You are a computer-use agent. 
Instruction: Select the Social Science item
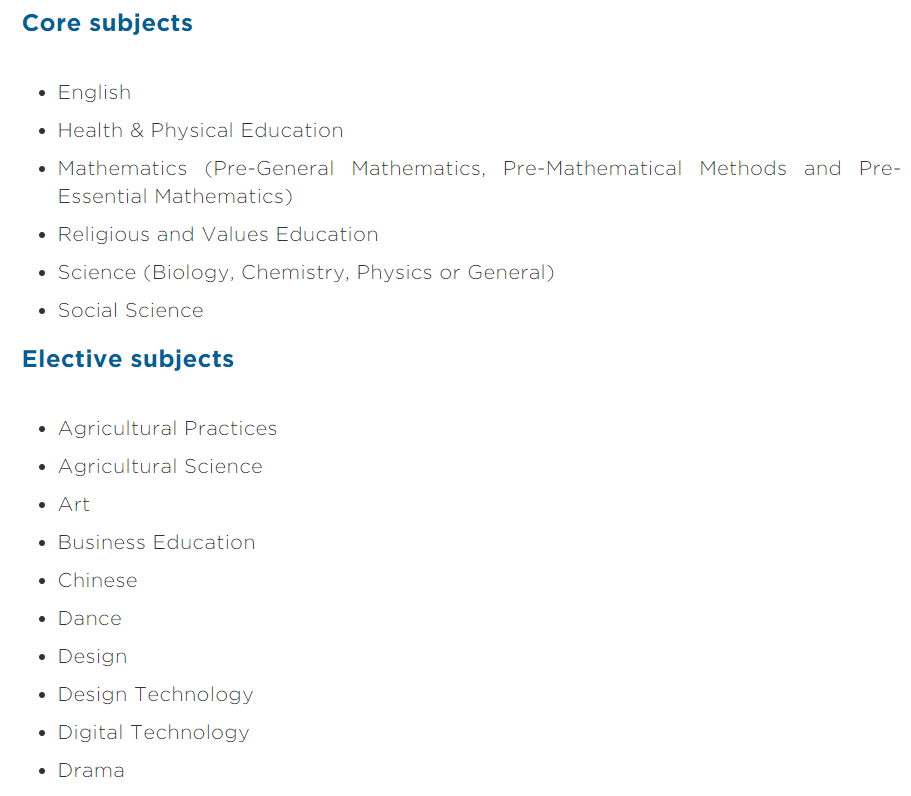131,310
